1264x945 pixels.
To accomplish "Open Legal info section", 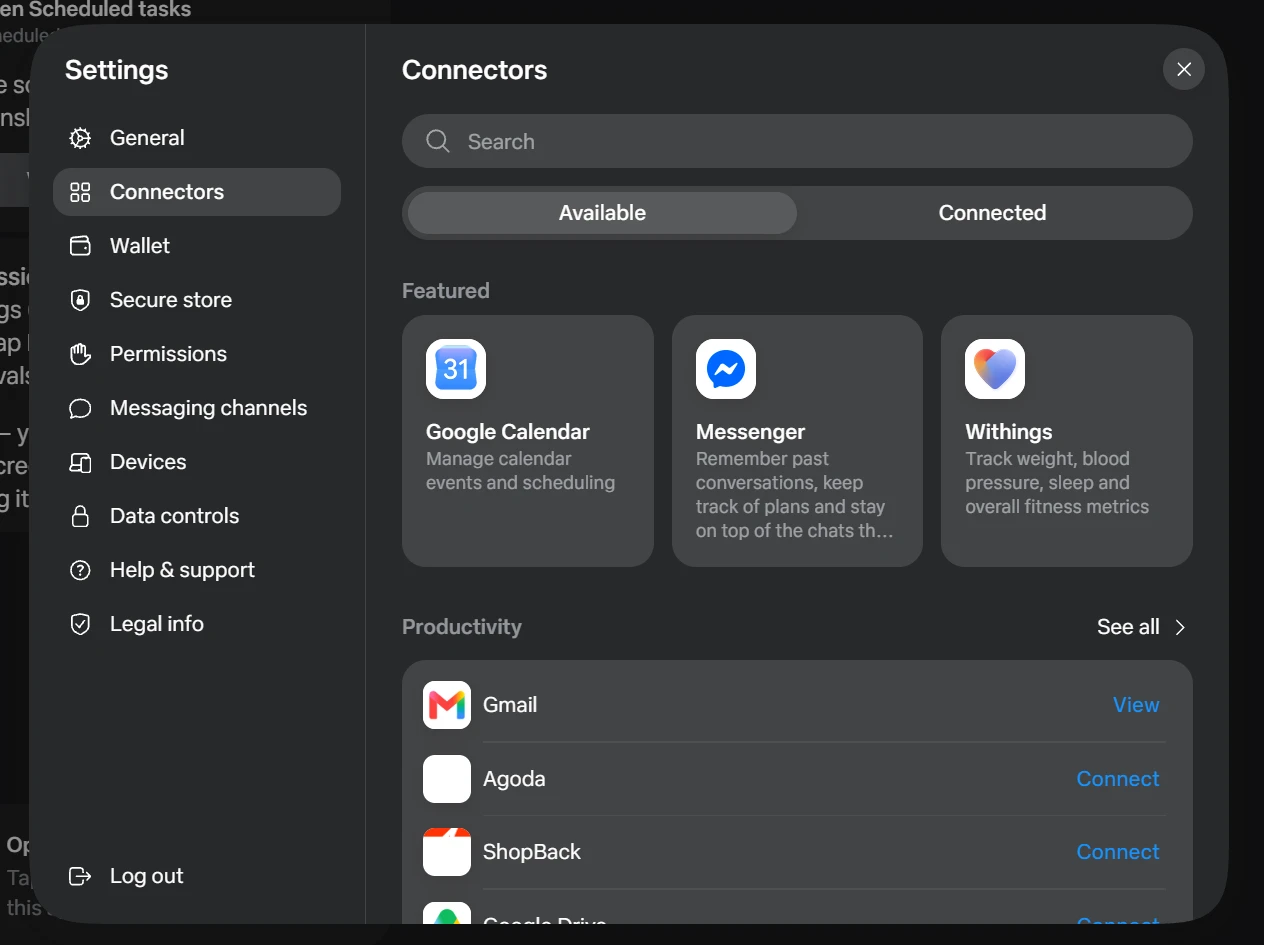I will (x=197, y=624).
